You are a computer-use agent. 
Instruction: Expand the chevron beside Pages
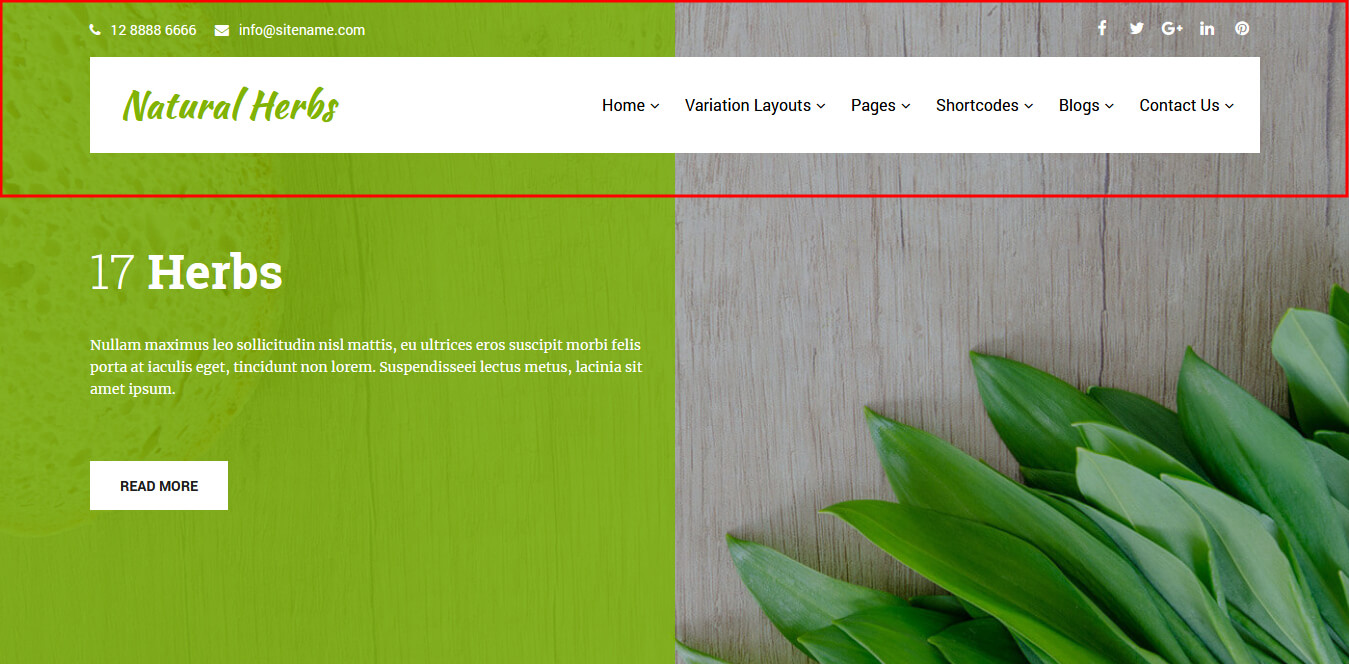click(906, 106)
